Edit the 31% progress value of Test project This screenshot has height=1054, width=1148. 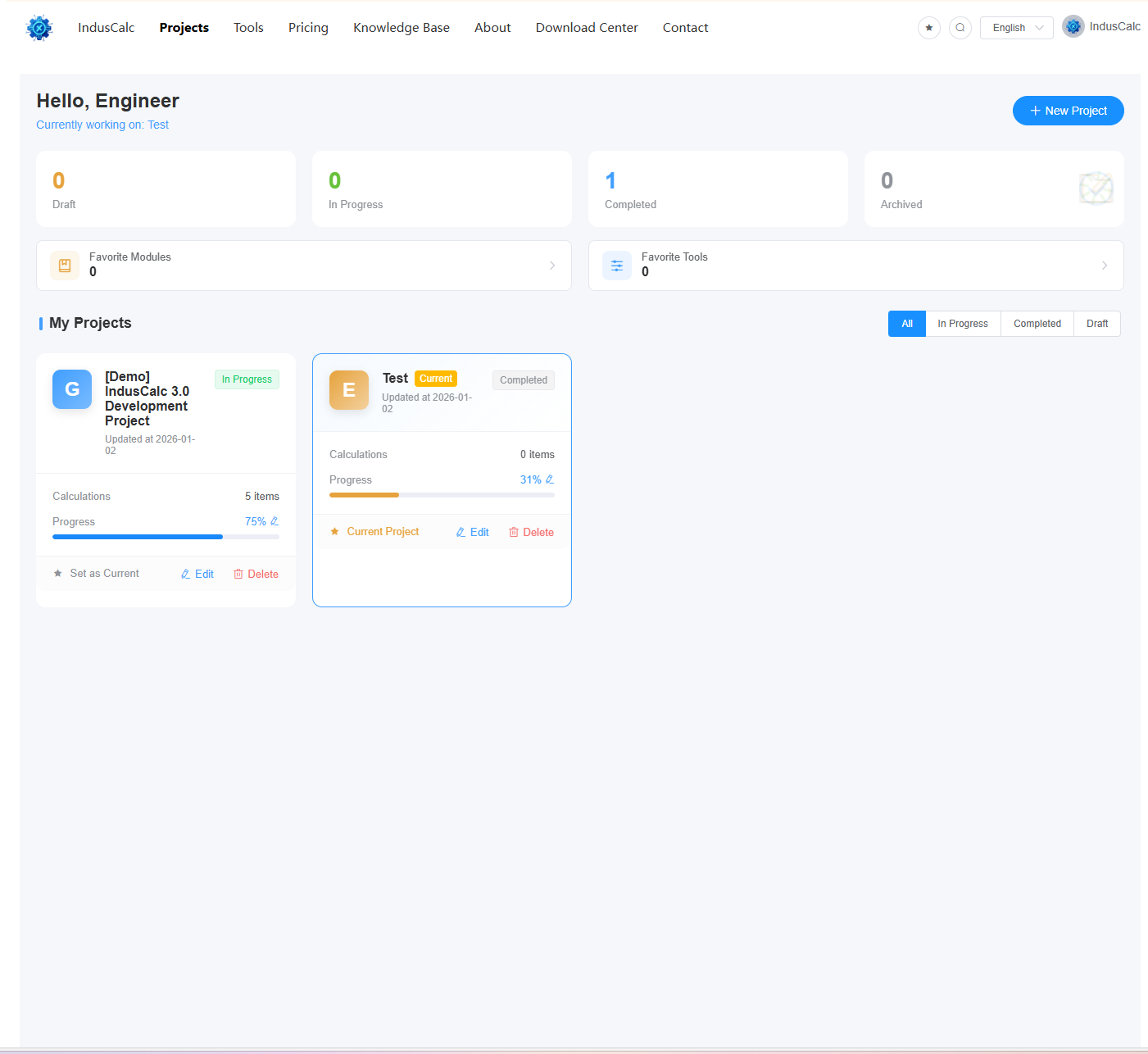pos(550,479)
